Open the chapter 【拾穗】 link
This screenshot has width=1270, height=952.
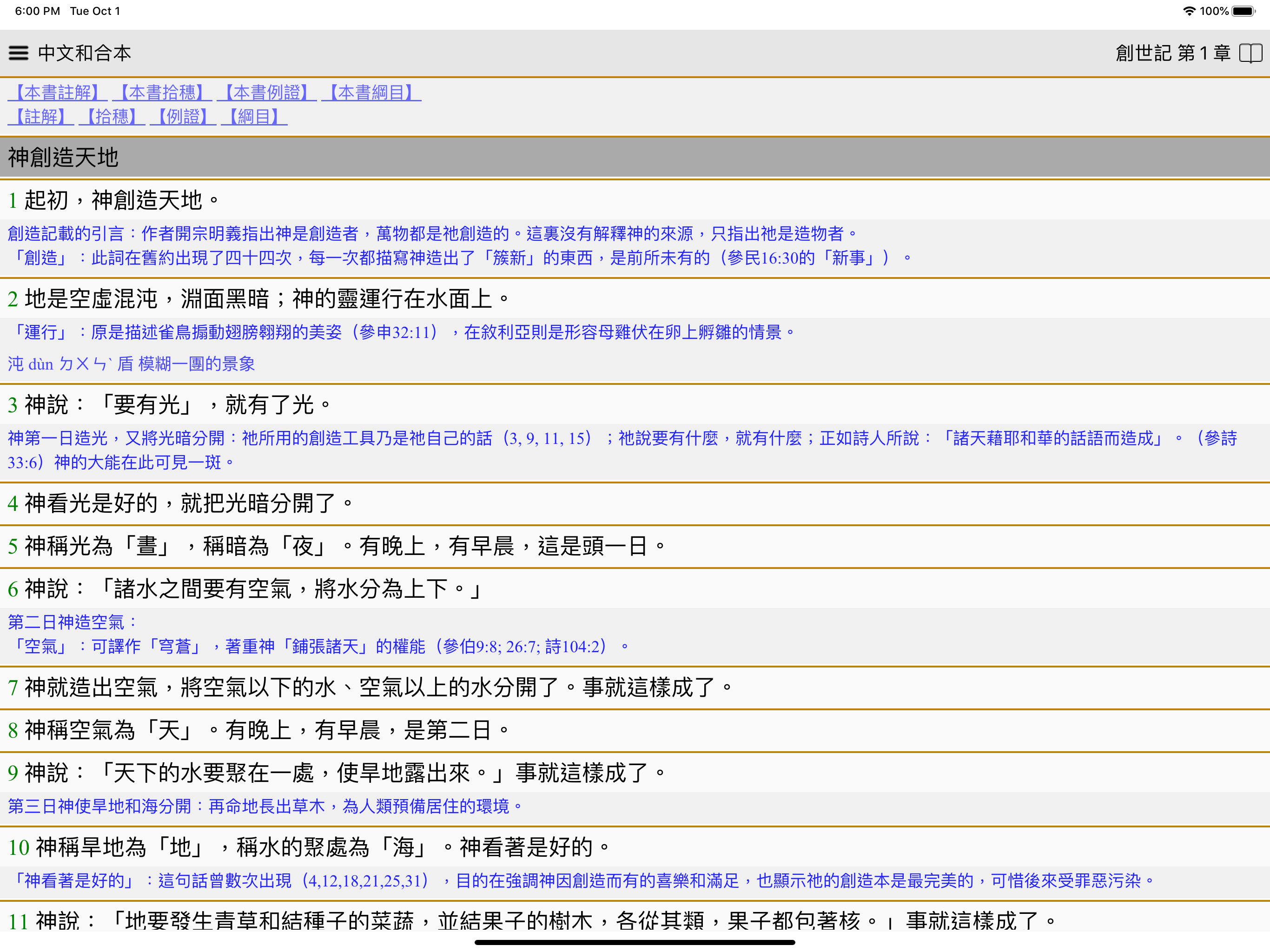tap(112, 117)
